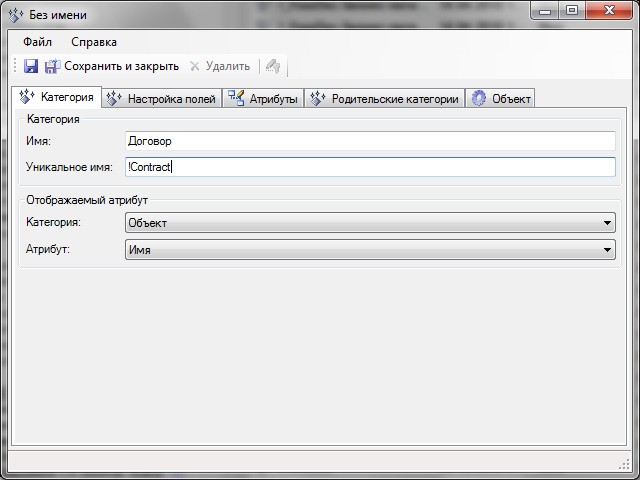Switch to the "Атрибуты" tab
640x480 pixels.
[x=263, y=98]
